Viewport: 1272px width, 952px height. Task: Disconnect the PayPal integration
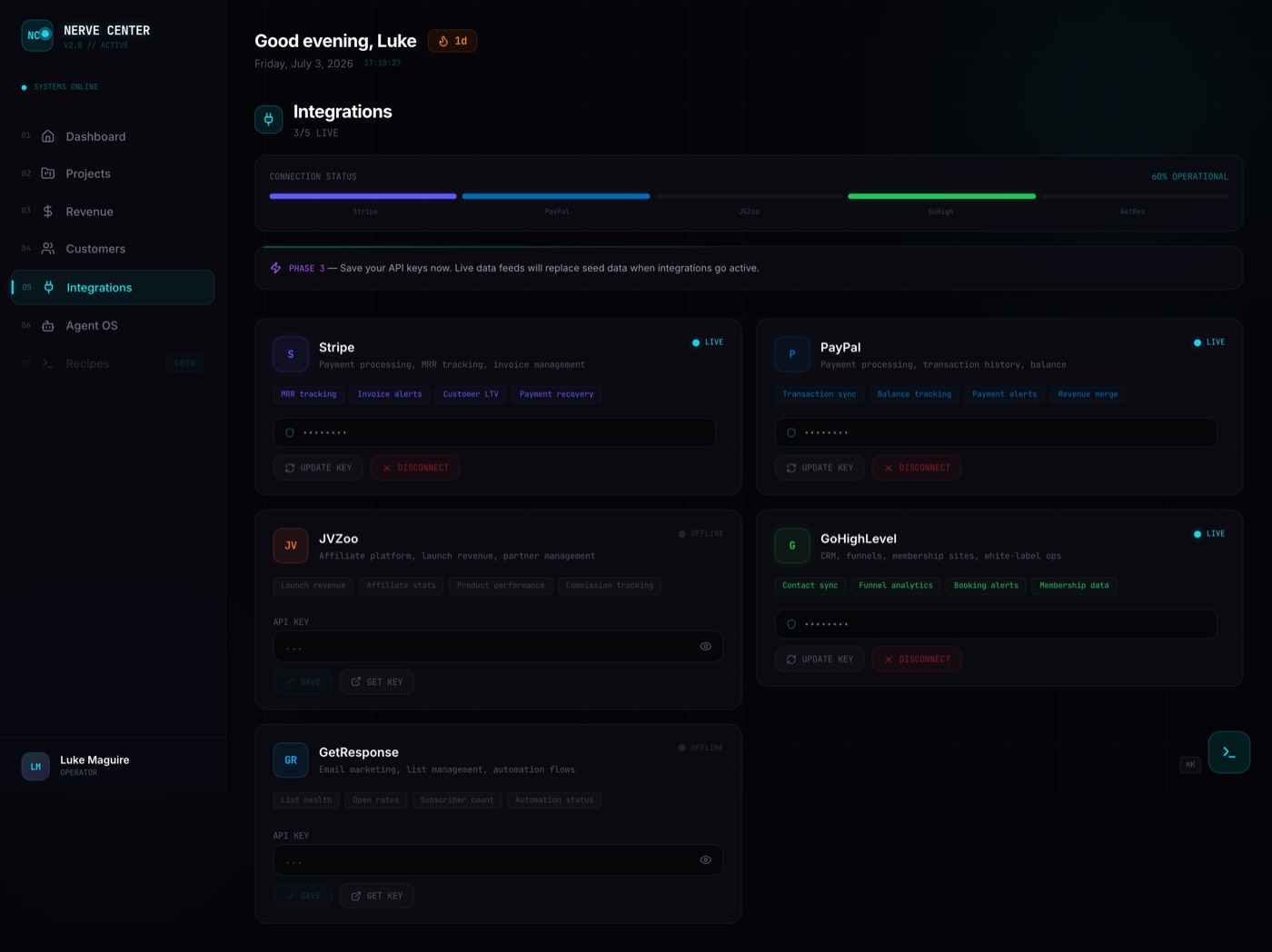pyautogui.click(x=917, y=468)
